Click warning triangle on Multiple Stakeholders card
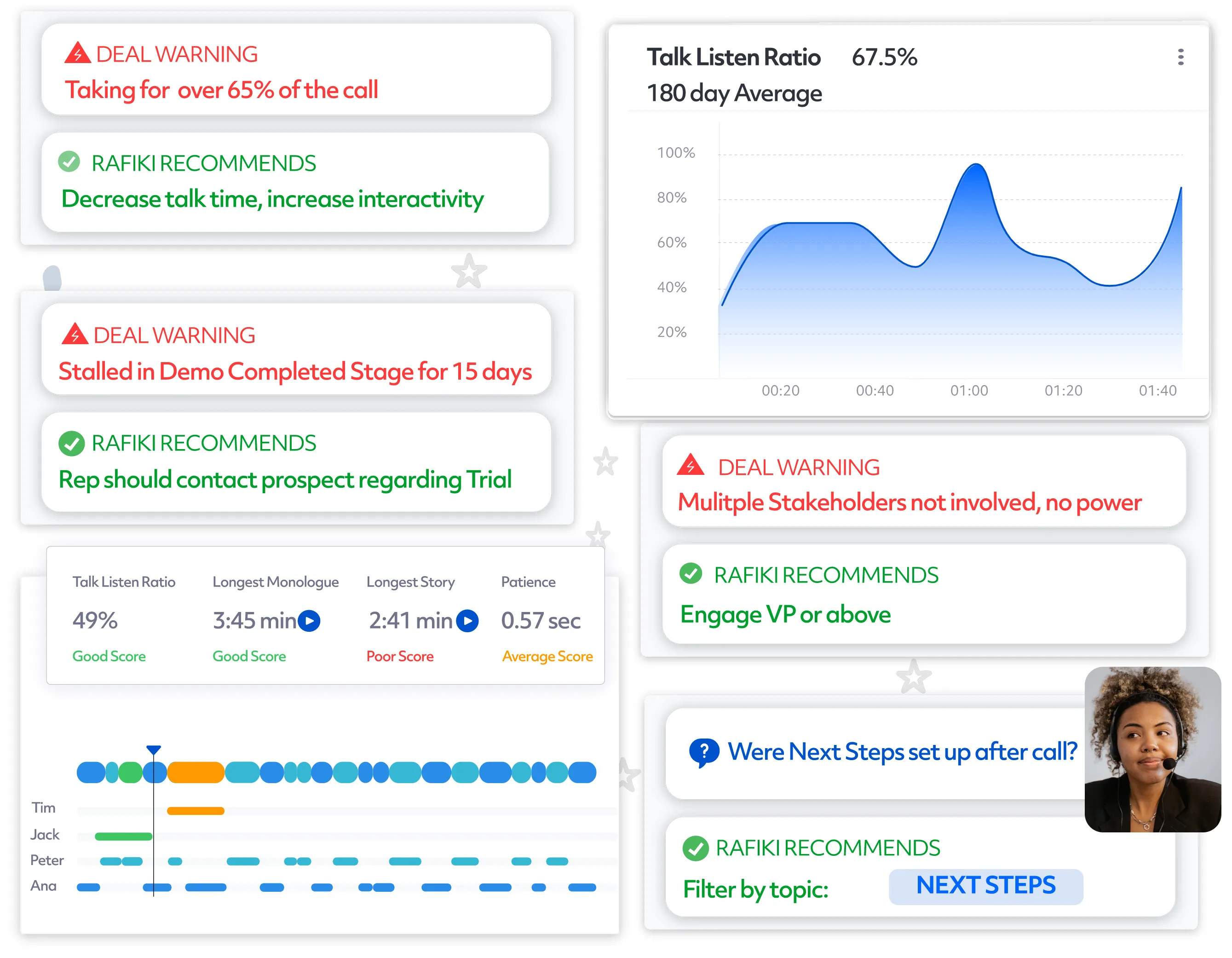This screenshot has height=958, width=1232. (x=691, y=464)
